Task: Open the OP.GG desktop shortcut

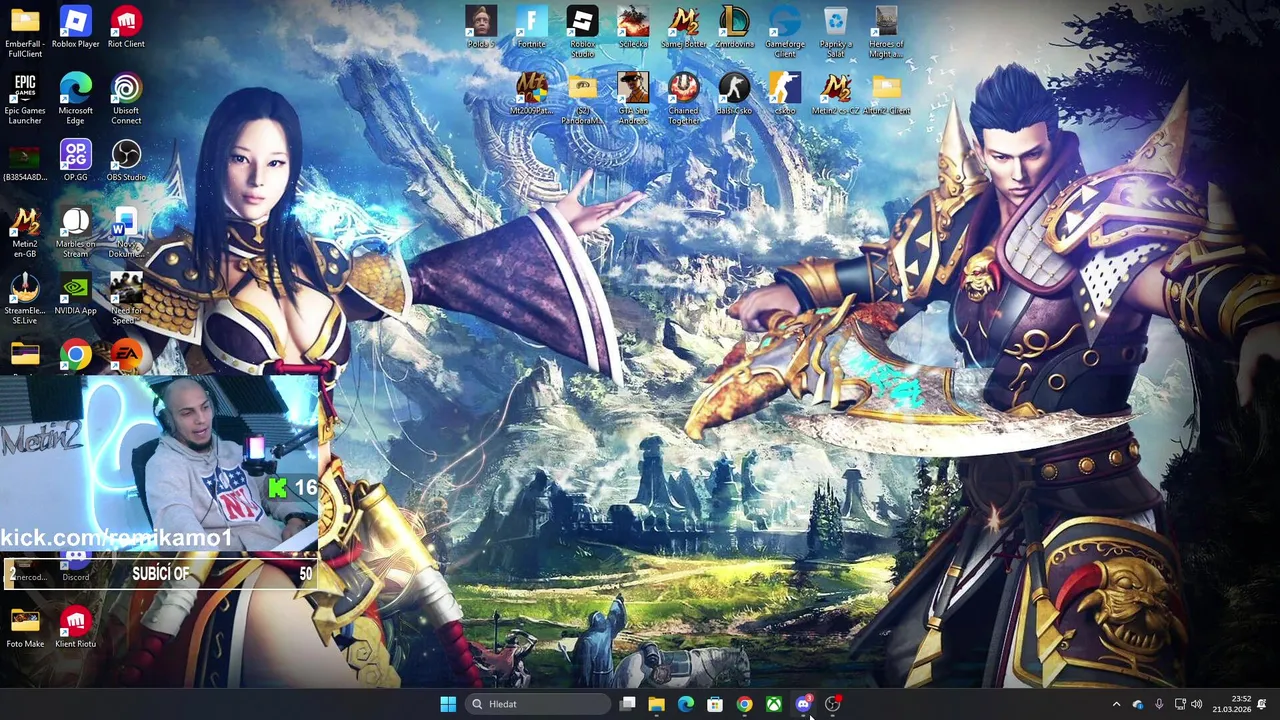Action: (x=75, y=161)
